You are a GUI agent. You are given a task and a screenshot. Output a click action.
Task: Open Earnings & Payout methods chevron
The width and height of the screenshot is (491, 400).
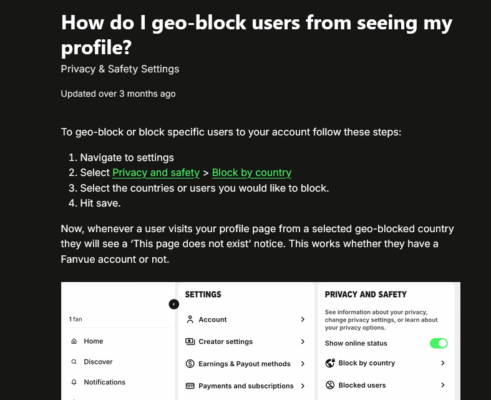pyautogui.click(x=303, y=364)
